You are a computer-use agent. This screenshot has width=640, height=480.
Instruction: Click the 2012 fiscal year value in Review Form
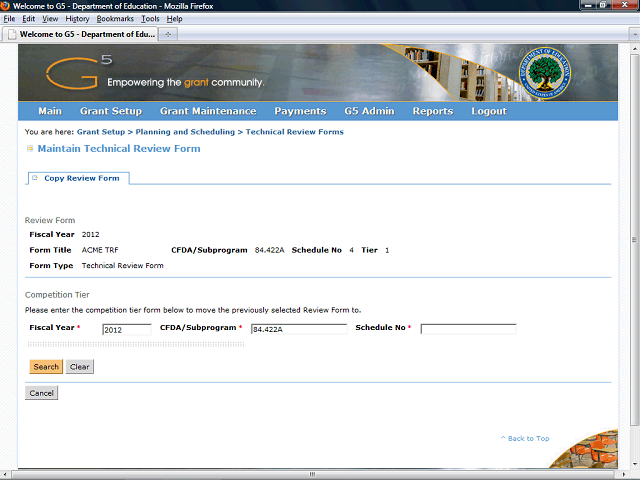91,235
